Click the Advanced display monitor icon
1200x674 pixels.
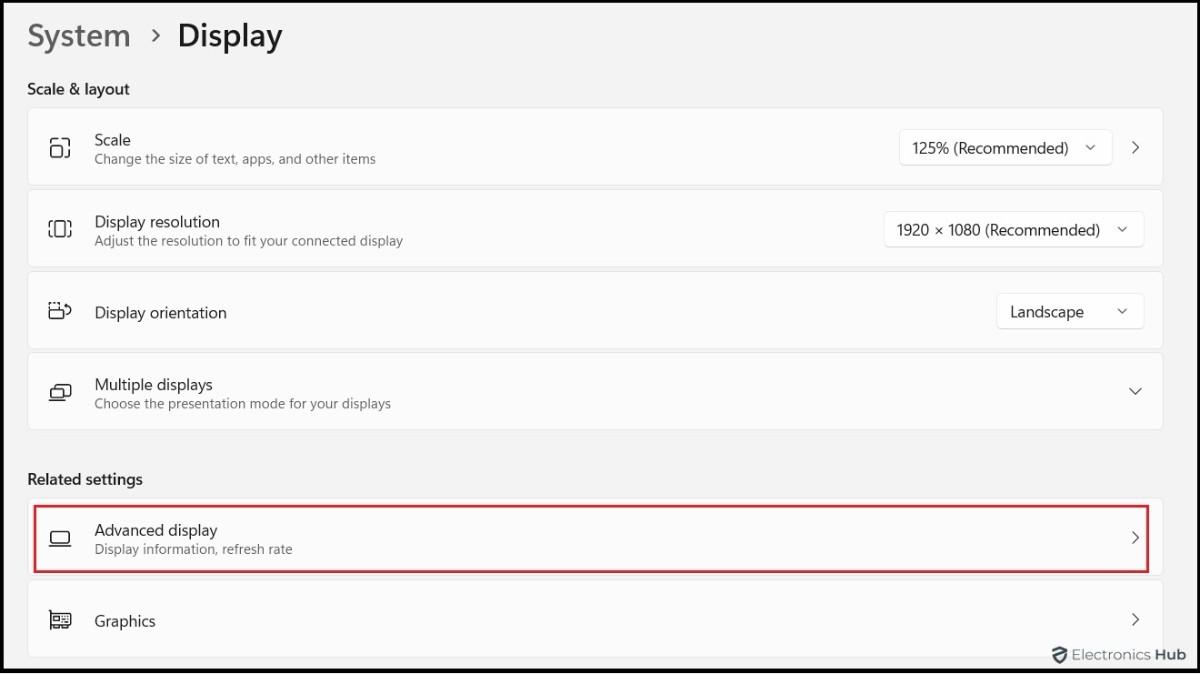(x=60, y=538)
